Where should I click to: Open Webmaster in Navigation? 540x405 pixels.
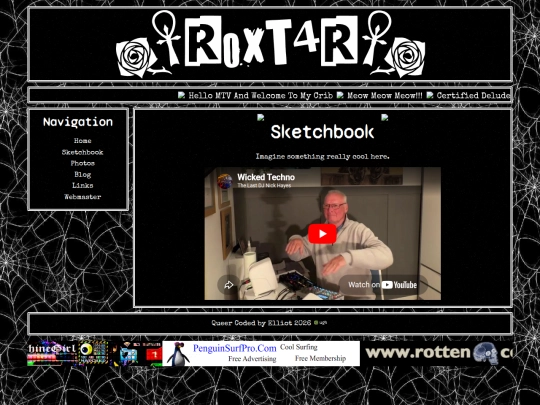[83, 197]
